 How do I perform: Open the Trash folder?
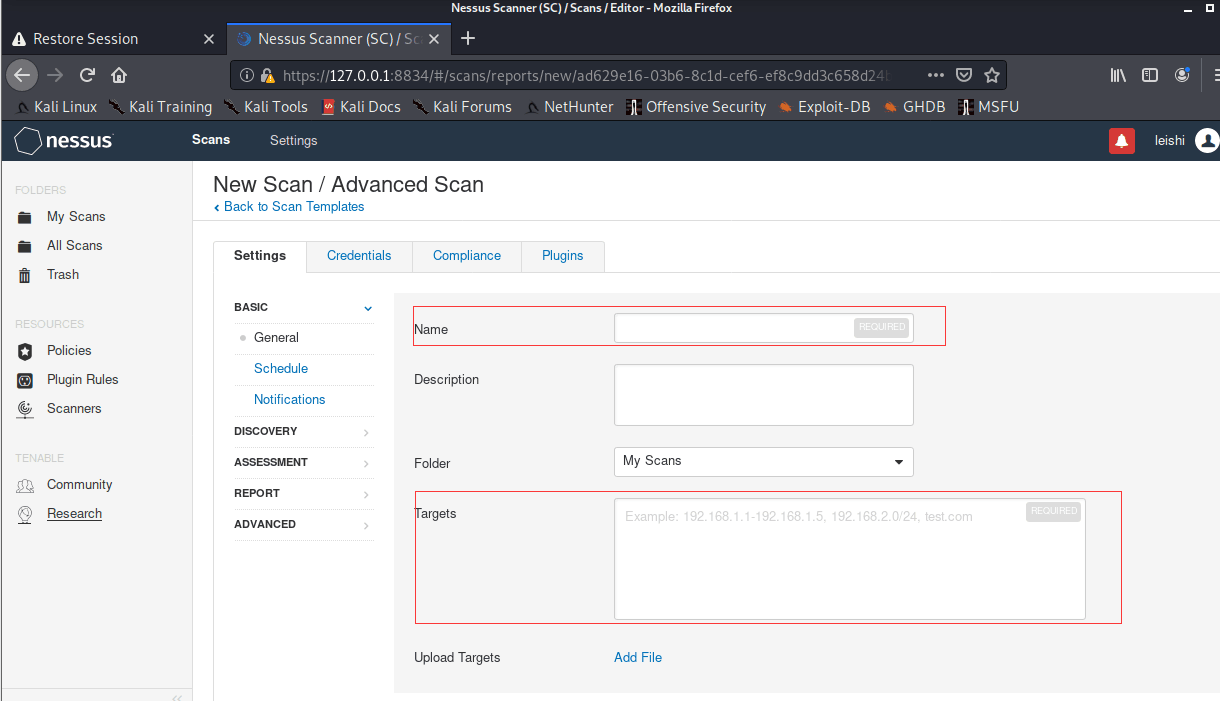coord(62,274)
